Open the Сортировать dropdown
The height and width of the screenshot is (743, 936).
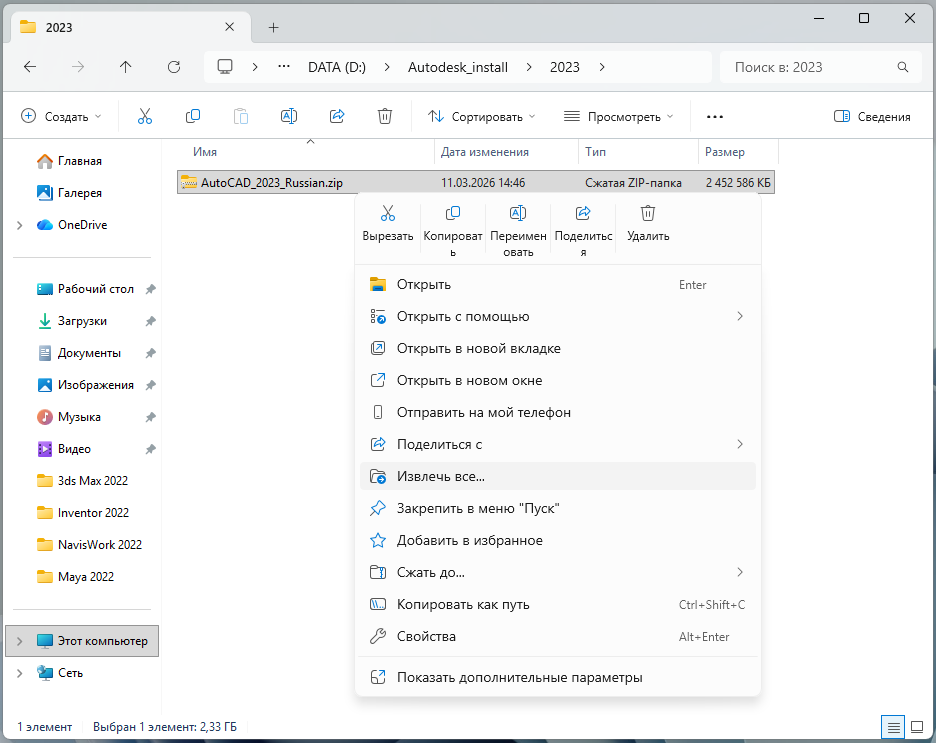481,116
